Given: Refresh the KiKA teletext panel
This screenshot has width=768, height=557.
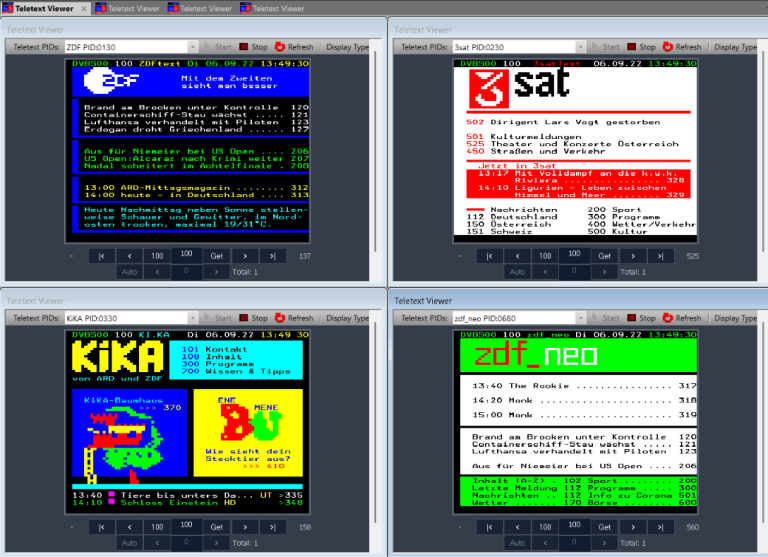Looking at the screenshot, I should coord(294,318).
